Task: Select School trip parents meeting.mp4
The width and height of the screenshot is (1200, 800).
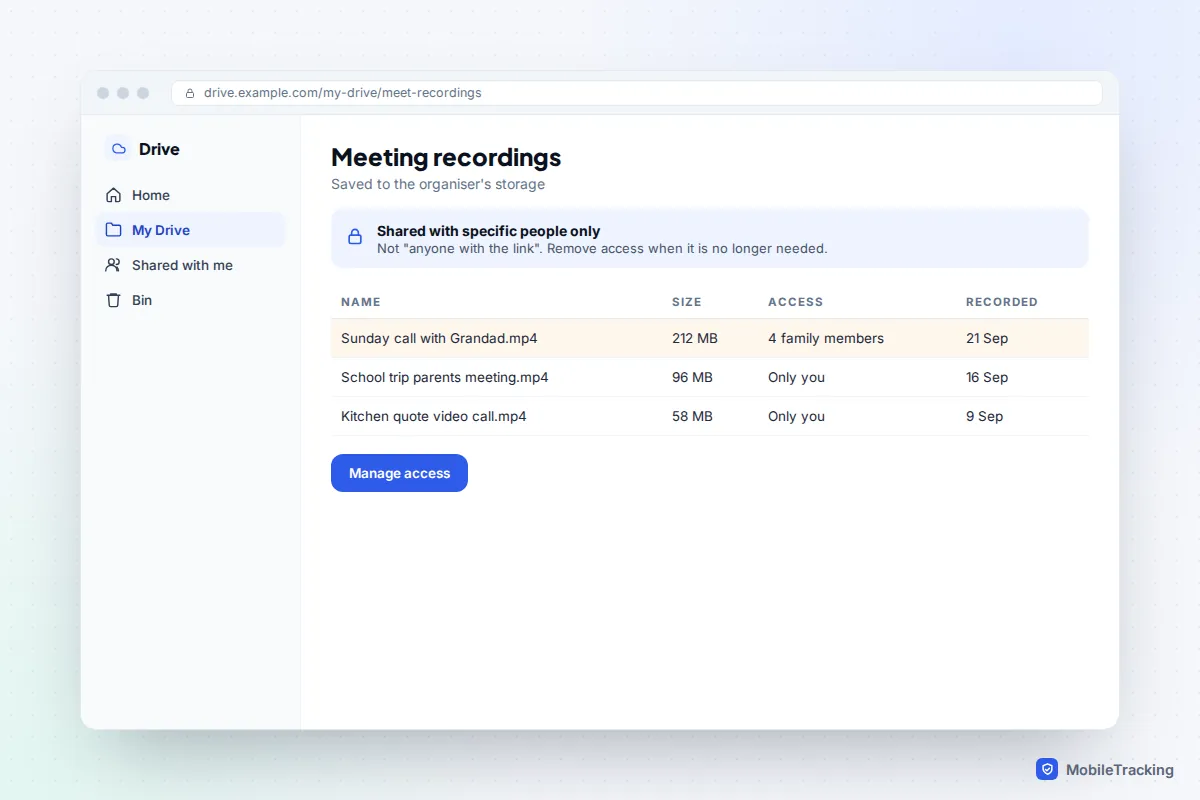Action: pyautogui.click(x=445, y=377)
